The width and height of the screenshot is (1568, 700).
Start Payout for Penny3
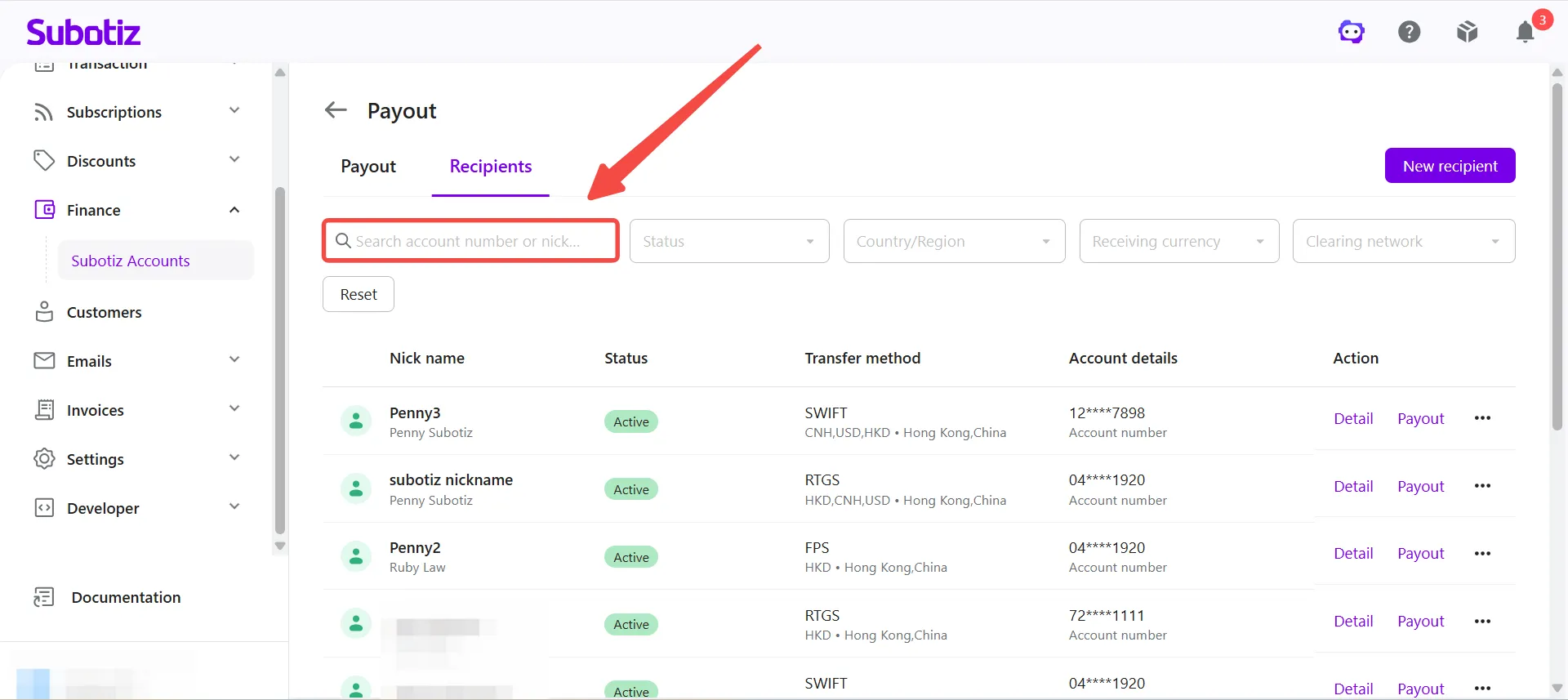[x=1421, y=418]
